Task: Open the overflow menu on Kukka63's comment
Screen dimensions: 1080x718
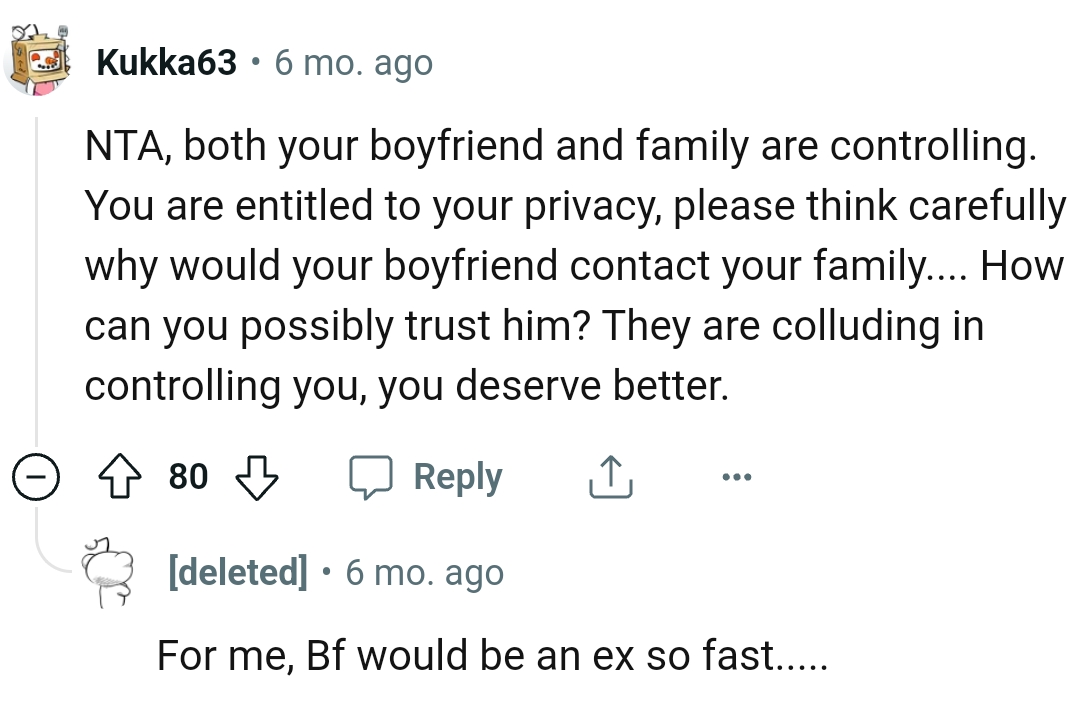Action: coord(737,476)
